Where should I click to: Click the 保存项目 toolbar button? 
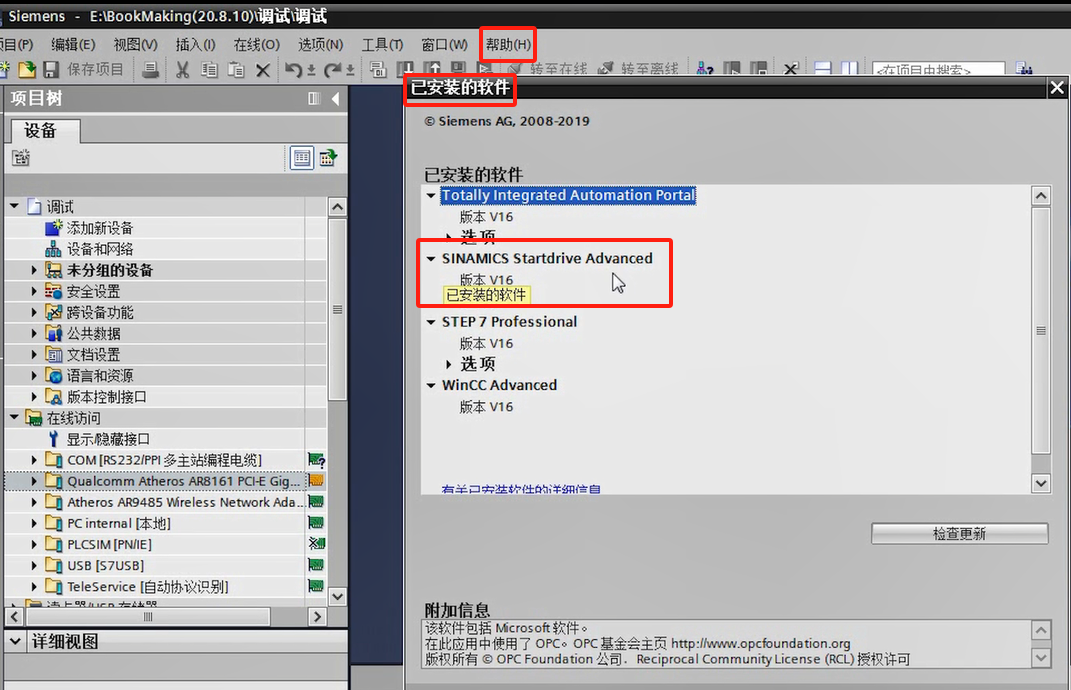(x=95, y=69)
